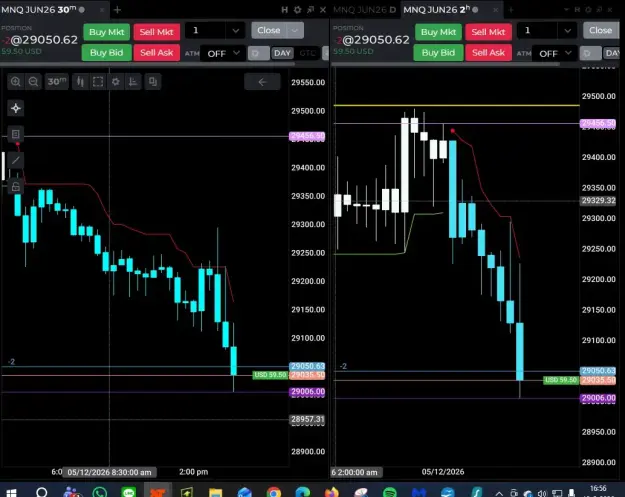
Task: Pop out the left chart panel
Action: 311,10
